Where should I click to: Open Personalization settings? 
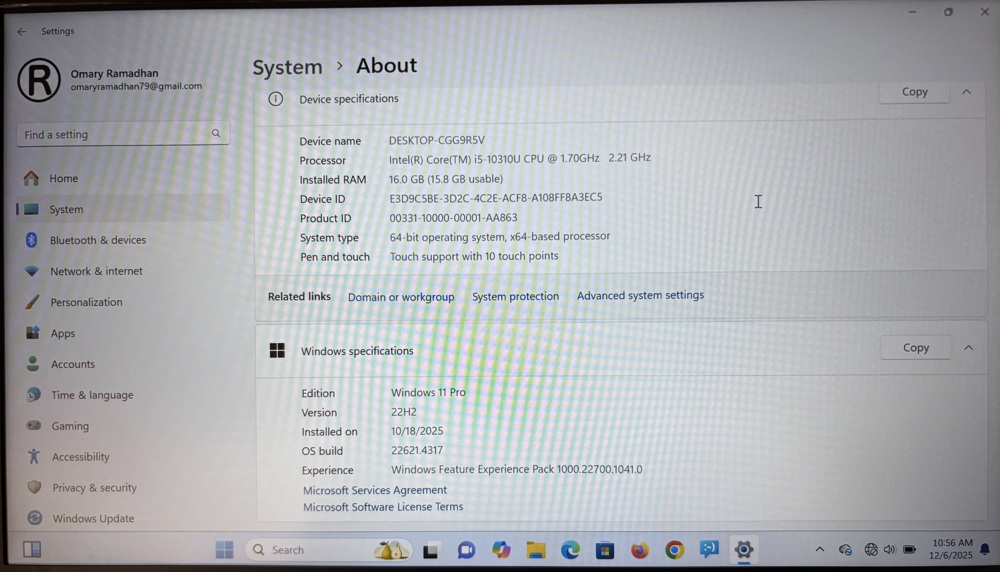pos(86,303)
